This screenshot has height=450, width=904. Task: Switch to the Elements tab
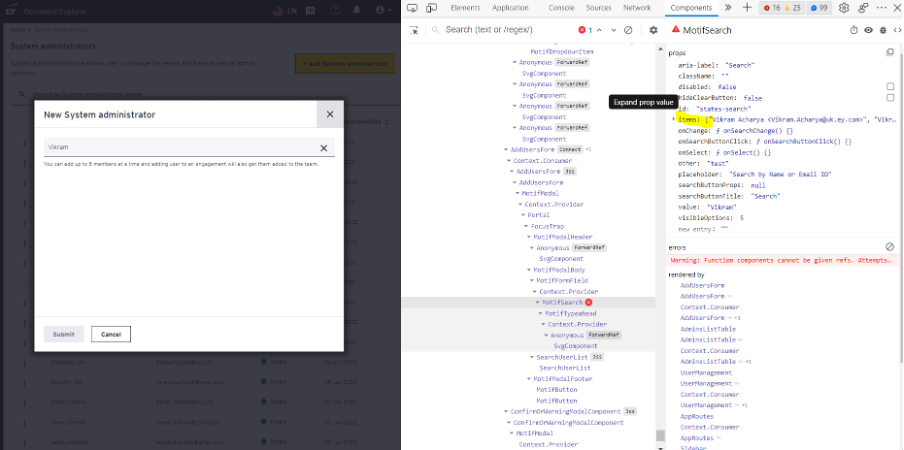[465, 8]
